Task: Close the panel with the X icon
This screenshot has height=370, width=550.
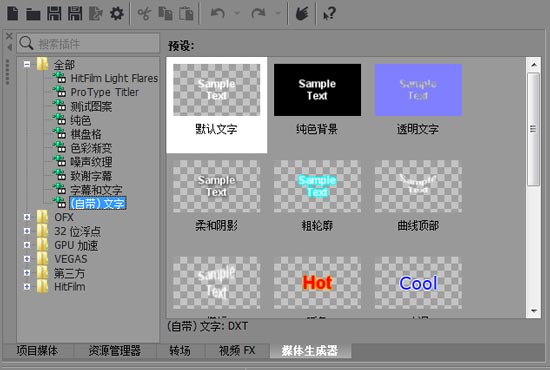Action: click(9, 36)
